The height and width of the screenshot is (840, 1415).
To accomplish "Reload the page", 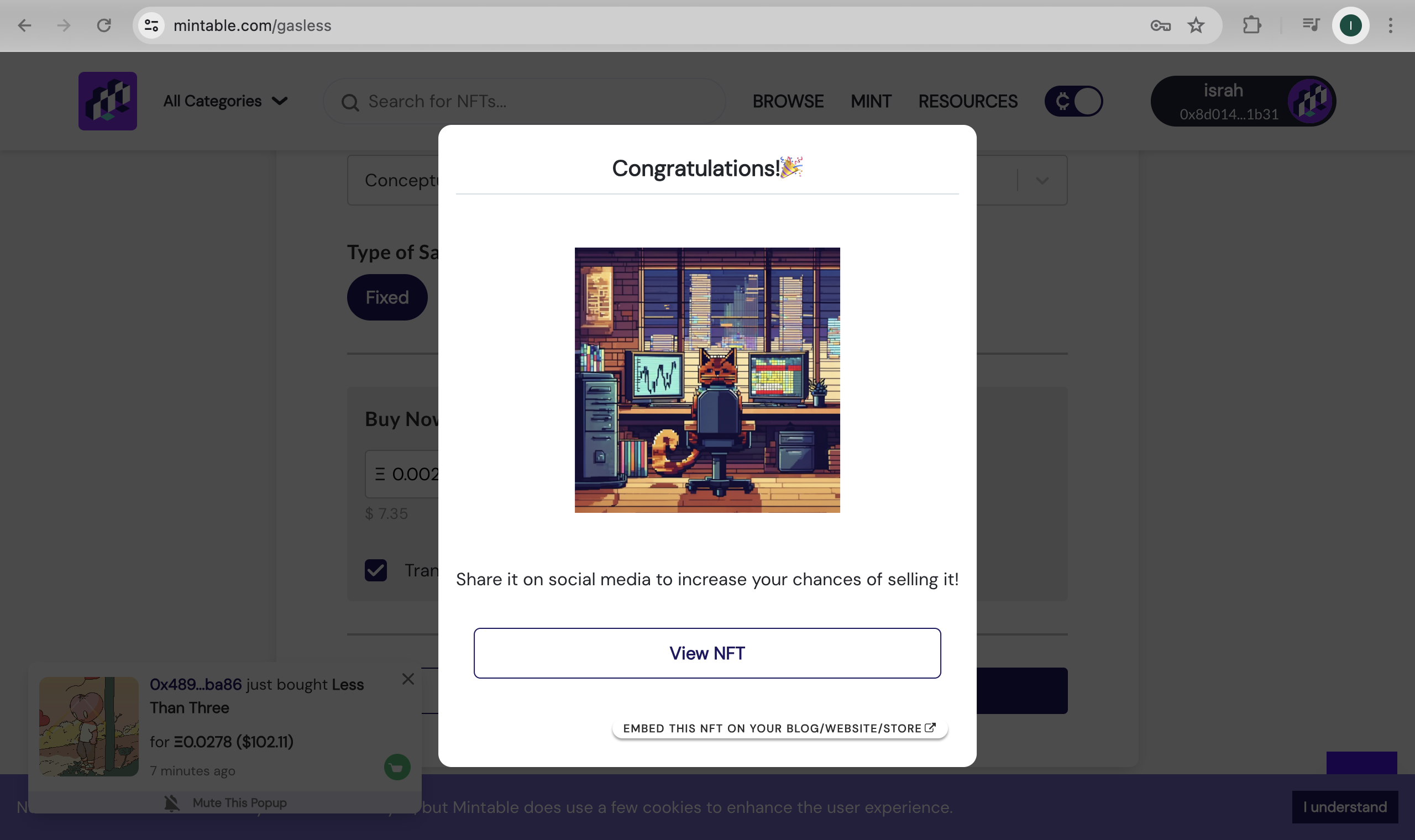I will (103, 25).
